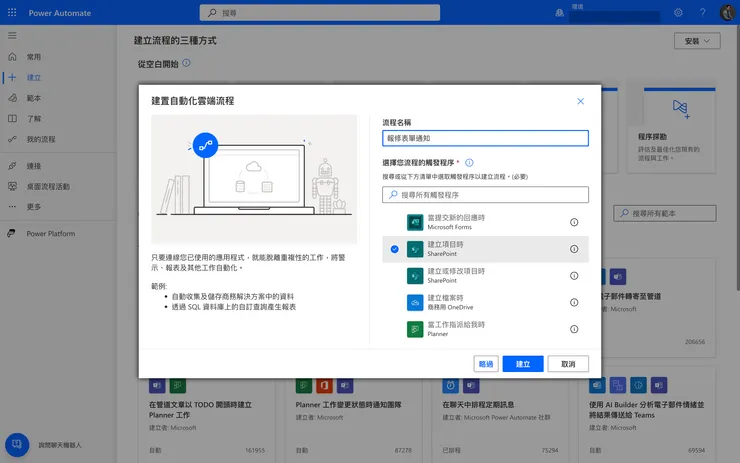Click the 流程名稱 input field
Image resolution: width=740 pixels, height=463 pixels.
(485, 138)
